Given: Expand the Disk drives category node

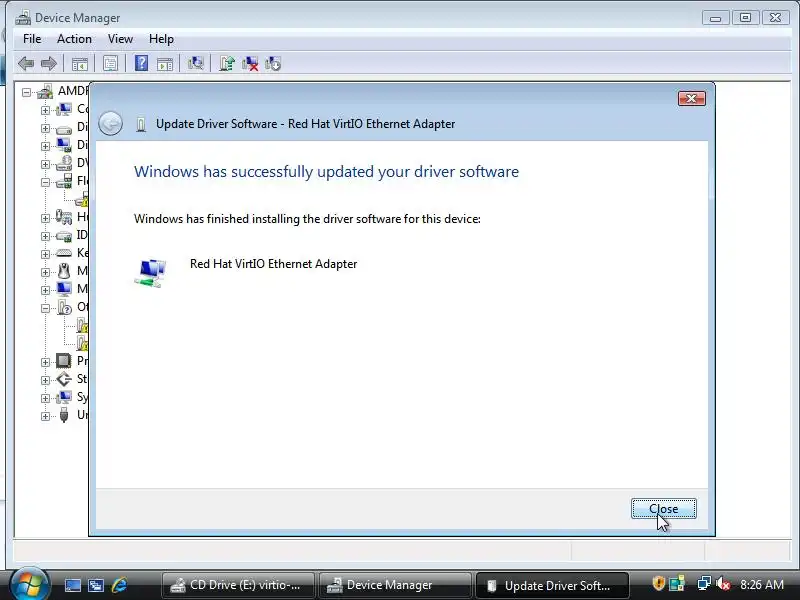Looking at the screenshot, I should click(x=45, y=128).
